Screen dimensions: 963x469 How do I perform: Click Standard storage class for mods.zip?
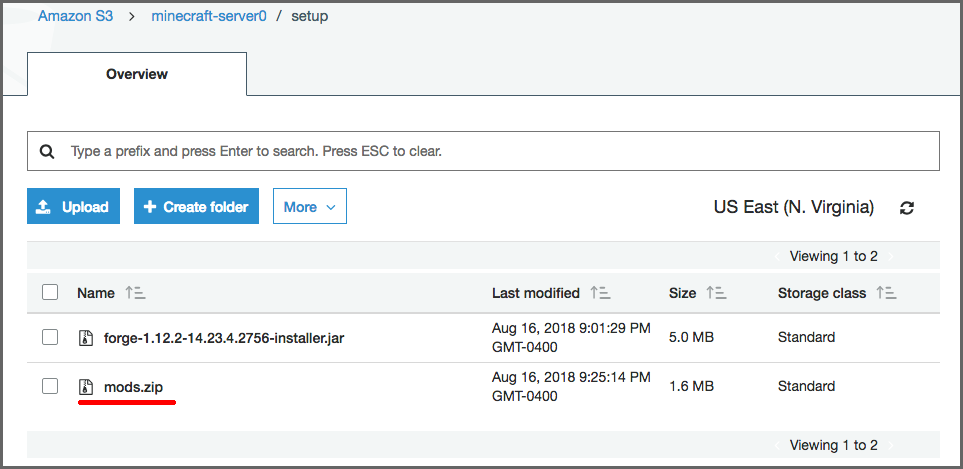coord(806,386)
